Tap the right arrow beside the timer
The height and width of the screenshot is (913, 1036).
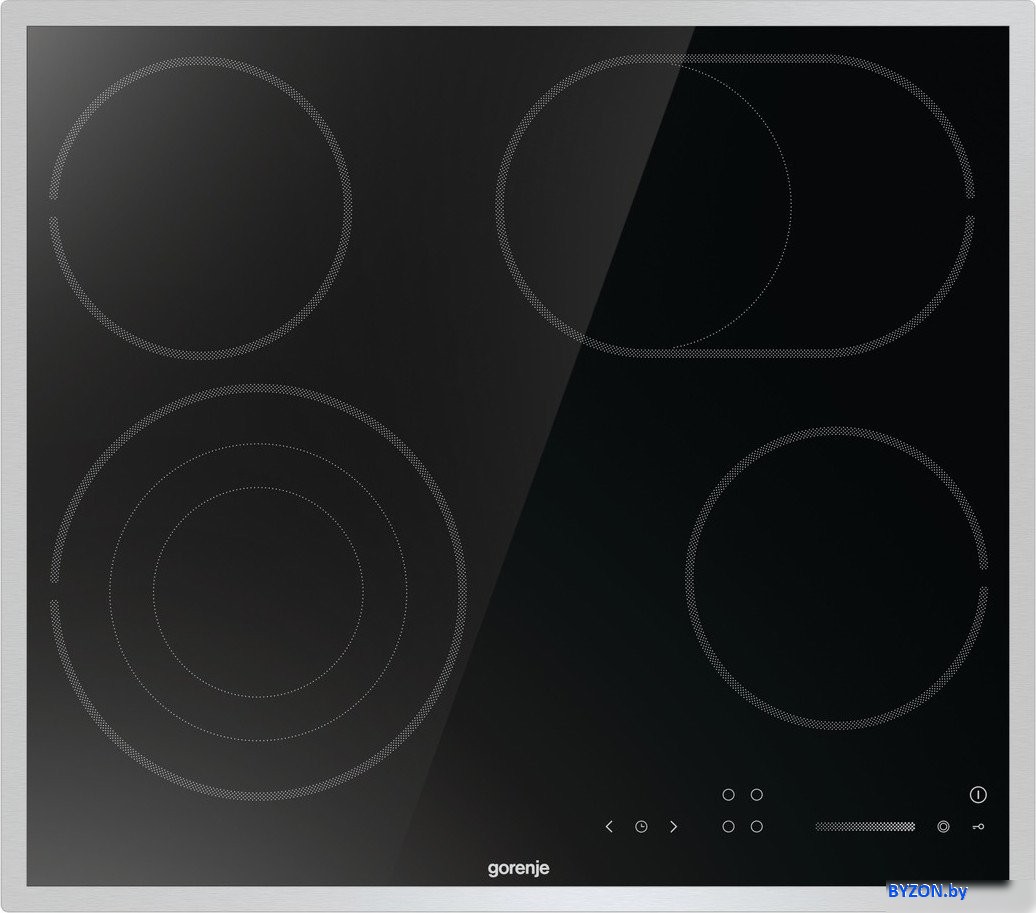tap(673, 826)
